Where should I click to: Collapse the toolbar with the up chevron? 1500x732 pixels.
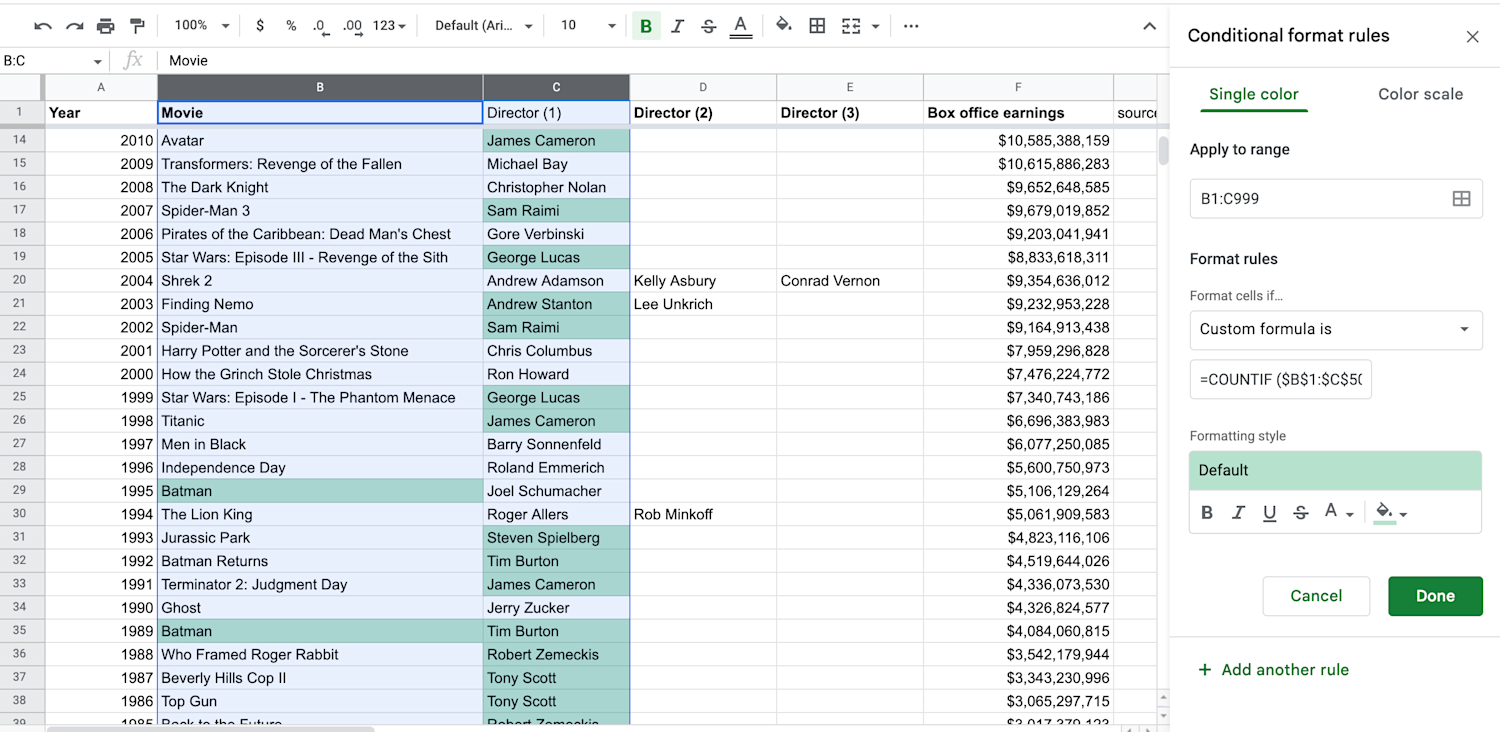point(1150,26)
